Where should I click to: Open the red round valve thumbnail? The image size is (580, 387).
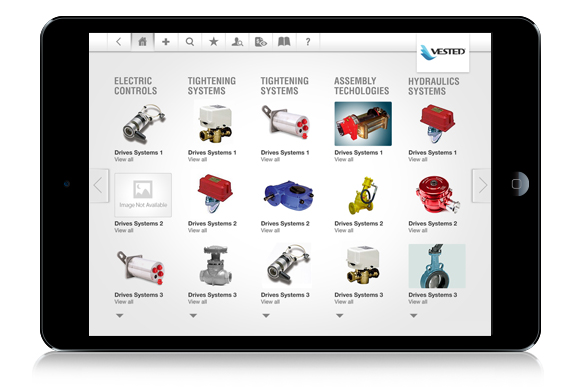coord(437,195)
